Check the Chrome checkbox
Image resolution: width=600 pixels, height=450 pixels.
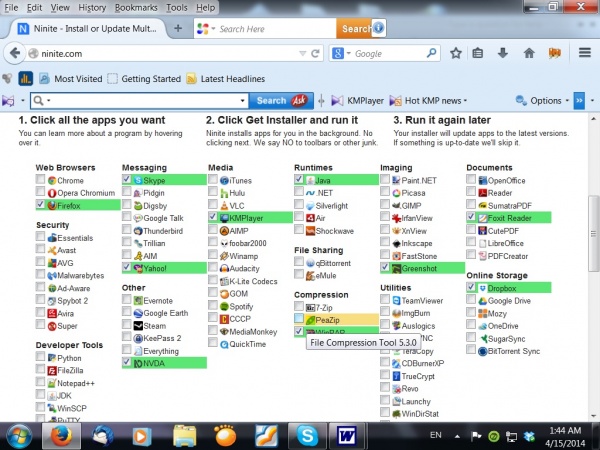point(40,179)
